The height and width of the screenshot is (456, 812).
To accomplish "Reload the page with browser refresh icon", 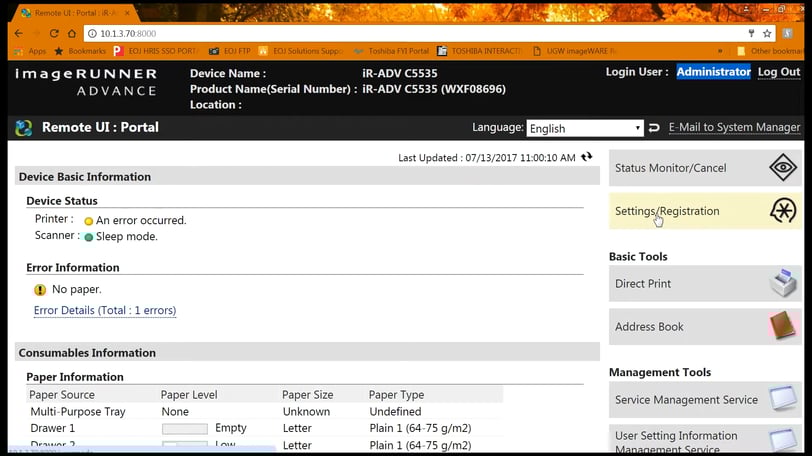I will point(54,33).
